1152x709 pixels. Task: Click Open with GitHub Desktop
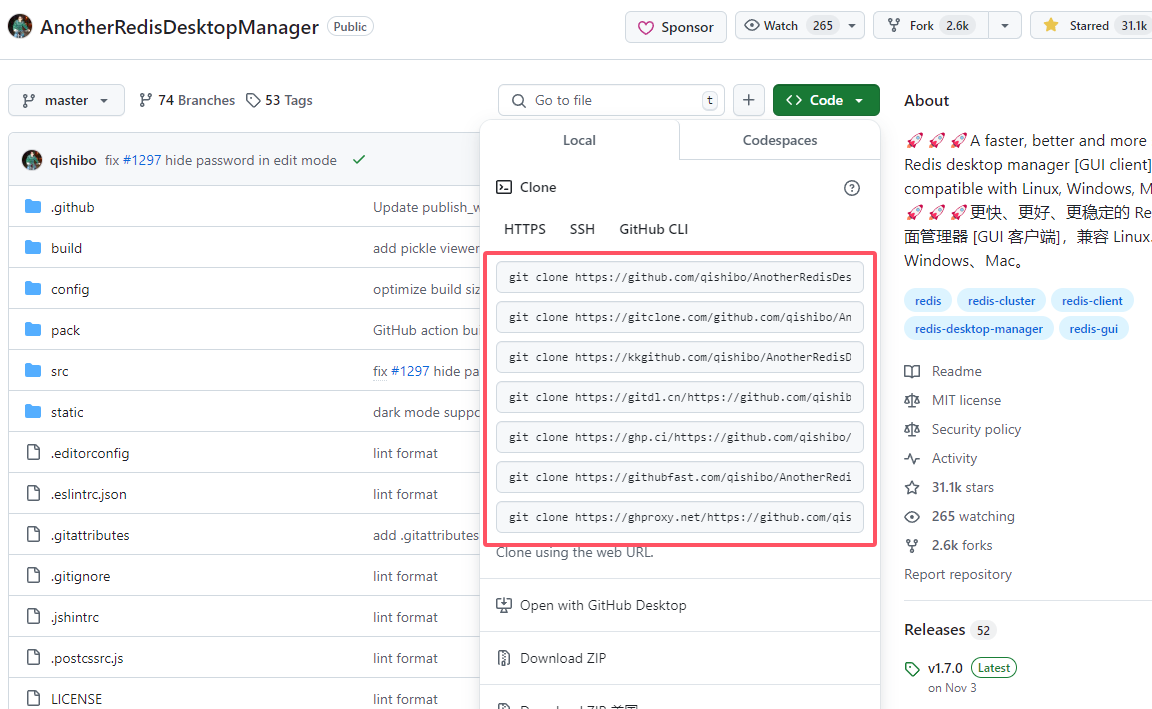point(602,605)
